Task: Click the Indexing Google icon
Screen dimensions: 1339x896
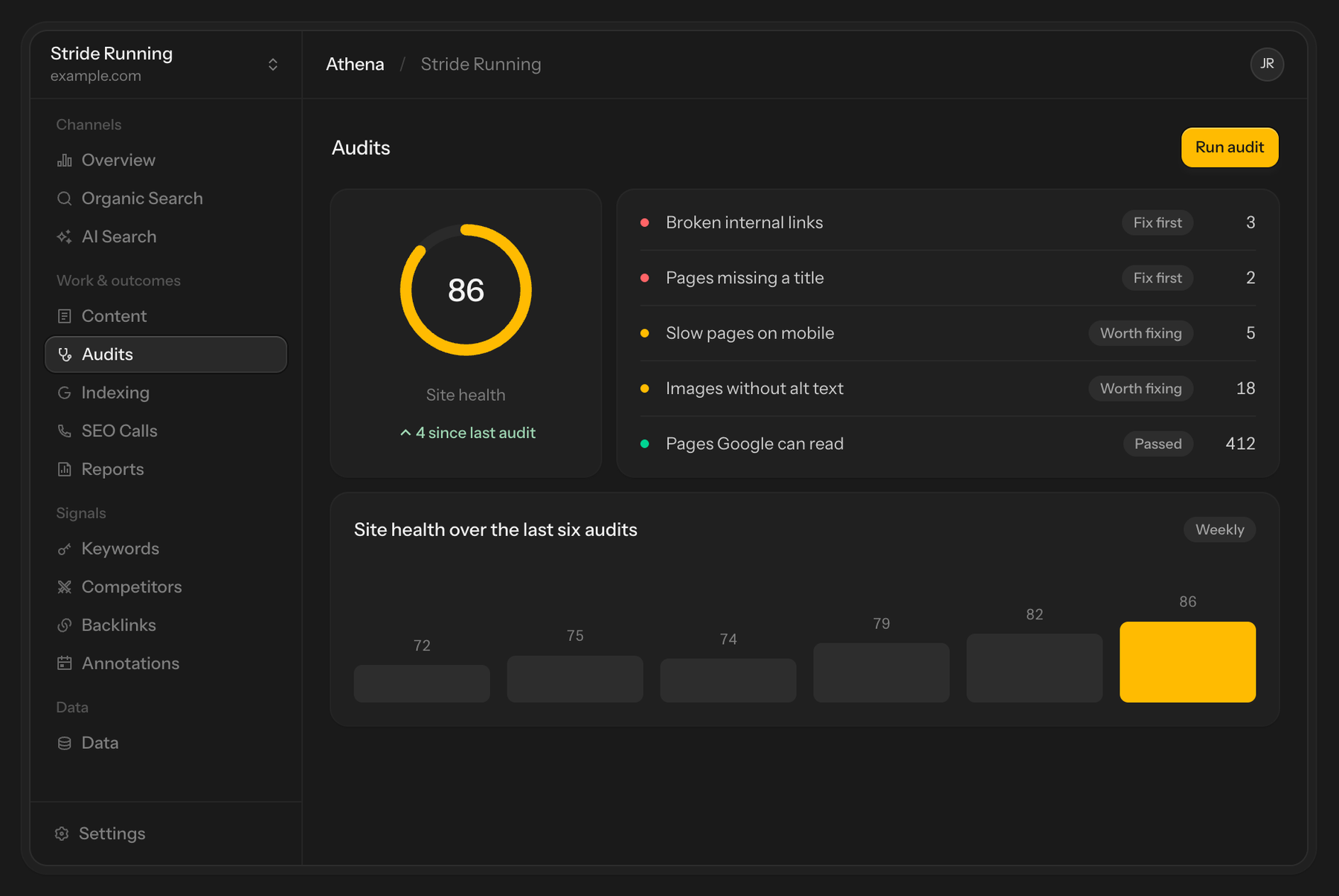Action: click(x=65, y=393)
